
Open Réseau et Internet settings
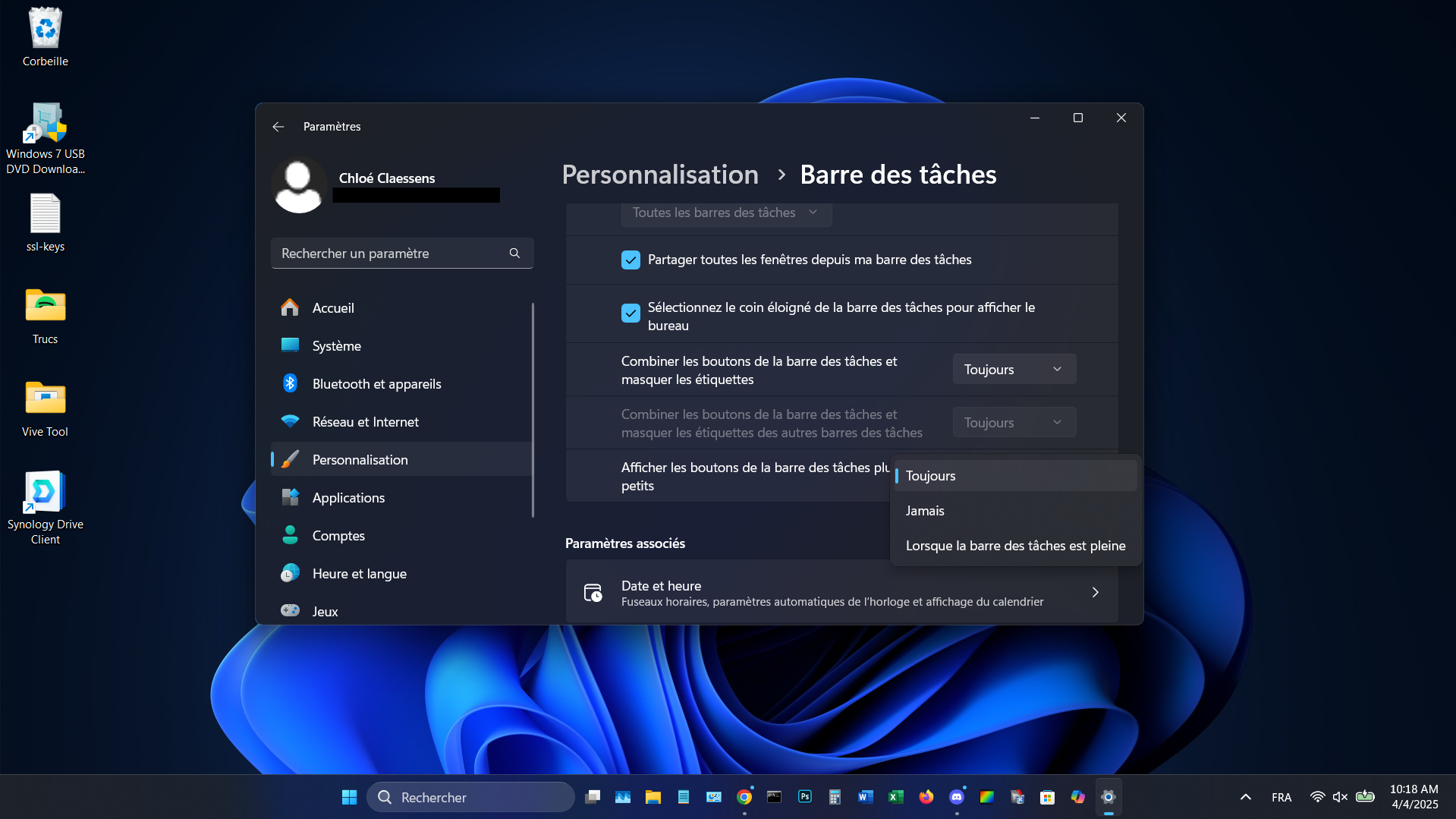coord(401,421)
